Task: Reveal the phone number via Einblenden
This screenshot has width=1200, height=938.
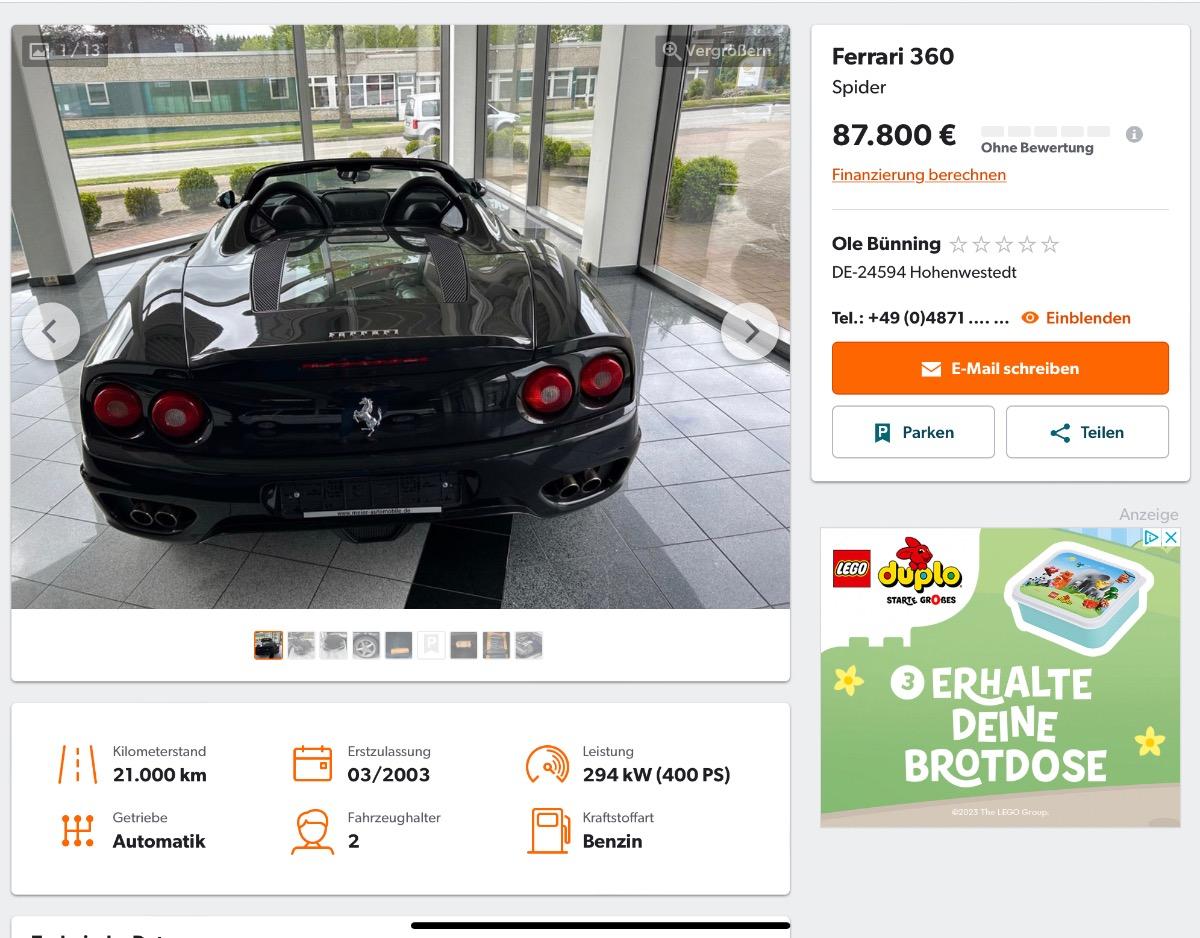Action: pos(1076,318)
